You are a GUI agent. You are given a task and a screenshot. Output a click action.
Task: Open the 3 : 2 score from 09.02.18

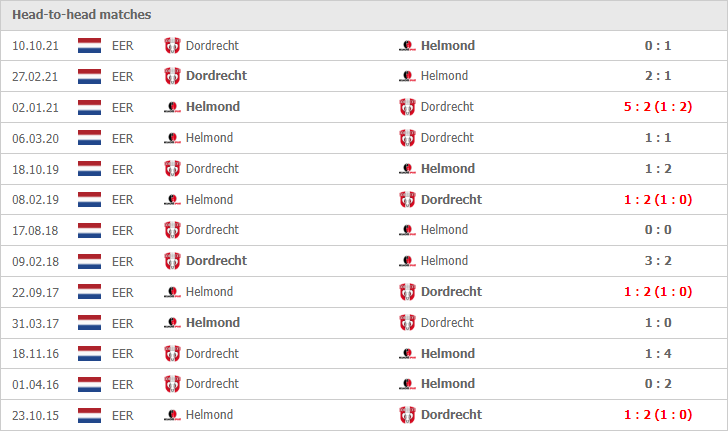coord(657,261)
